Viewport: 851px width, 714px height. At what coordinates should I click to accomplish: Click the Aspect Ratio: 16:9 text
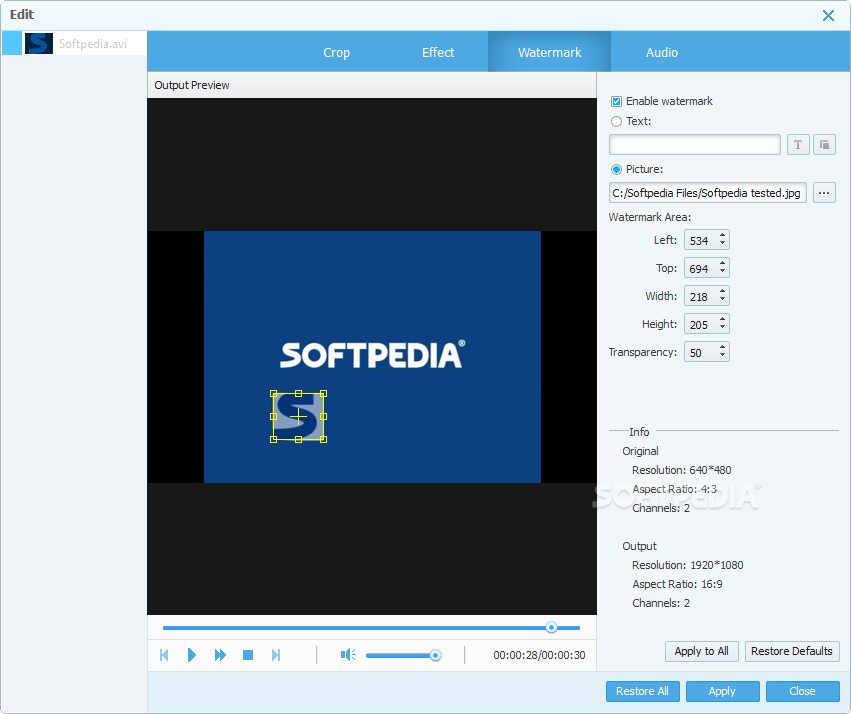[677, 584]
